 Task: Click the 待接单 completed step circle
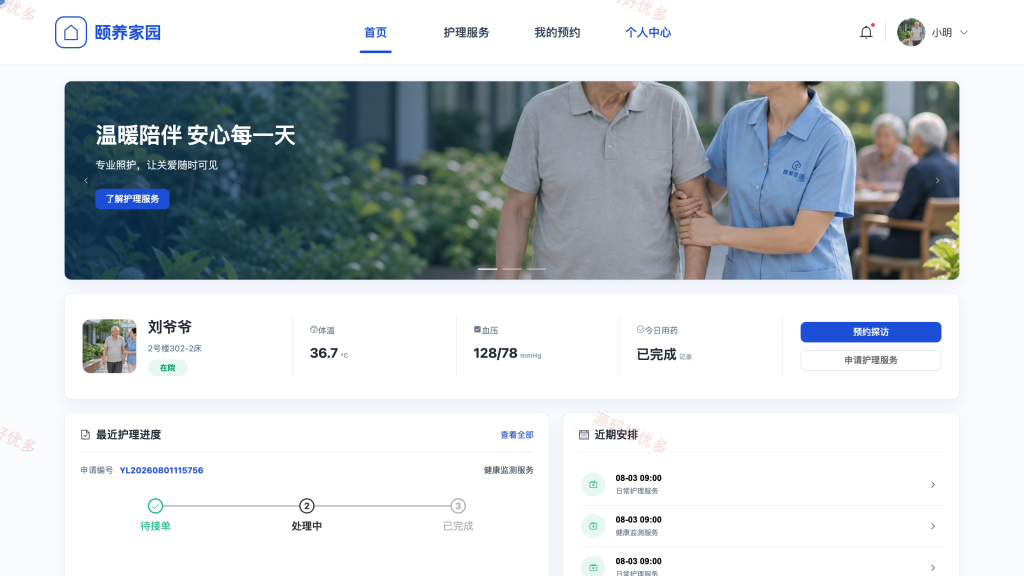pyautogui.click(x=155, y=505)
